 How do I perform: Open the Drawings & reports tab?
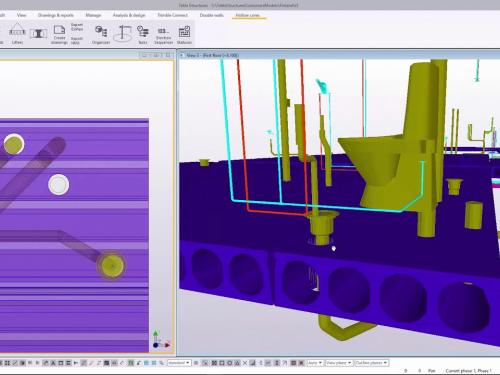click(56, 15)
